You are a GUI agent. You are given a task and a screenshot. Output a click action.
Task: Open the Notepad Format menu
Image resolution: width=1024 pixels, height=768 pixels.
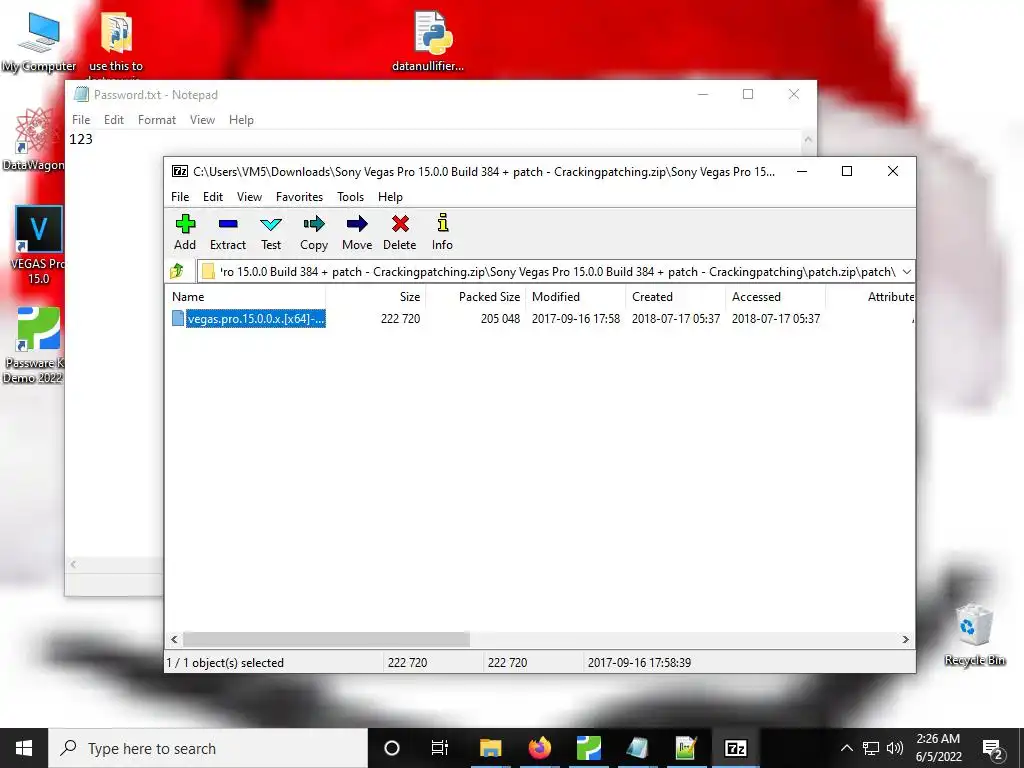click(x=157, y=120)
